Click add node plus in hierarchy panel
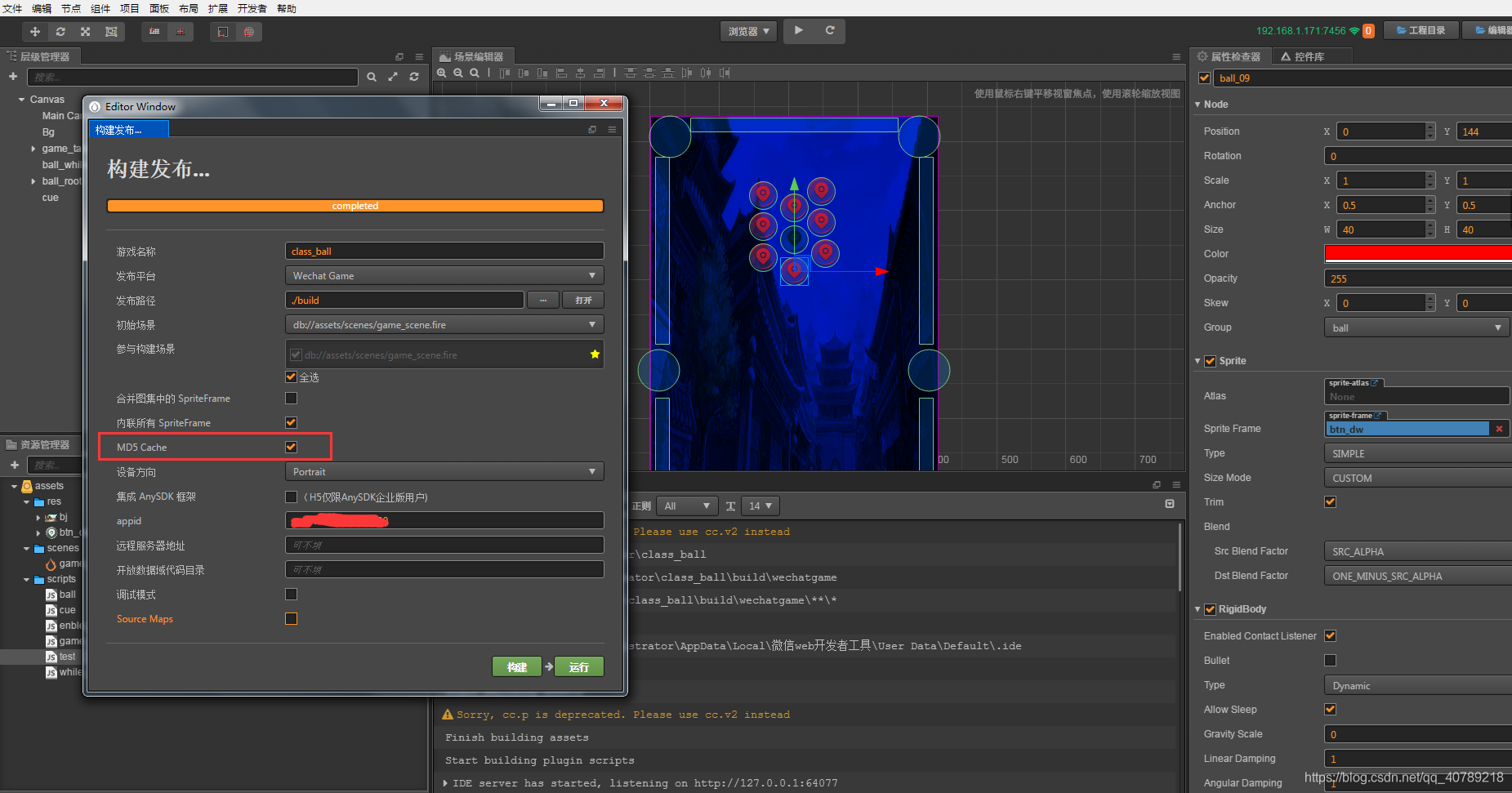 point(13,77)
